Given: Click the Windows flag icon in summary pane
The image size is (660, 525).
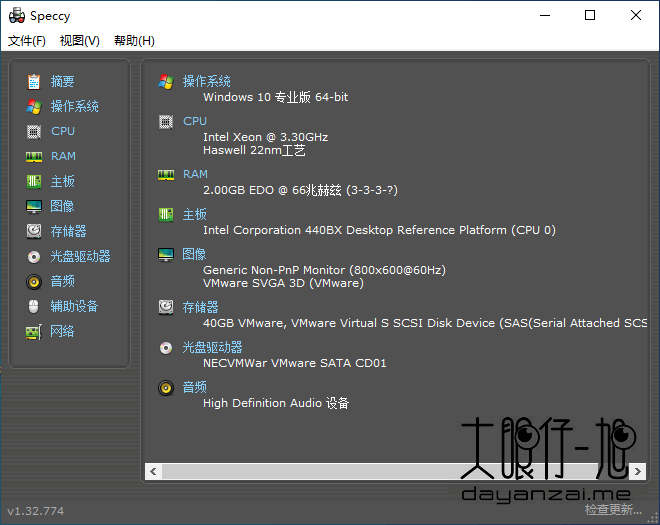Looking at the screenshot, I should (x=166, y=82).
